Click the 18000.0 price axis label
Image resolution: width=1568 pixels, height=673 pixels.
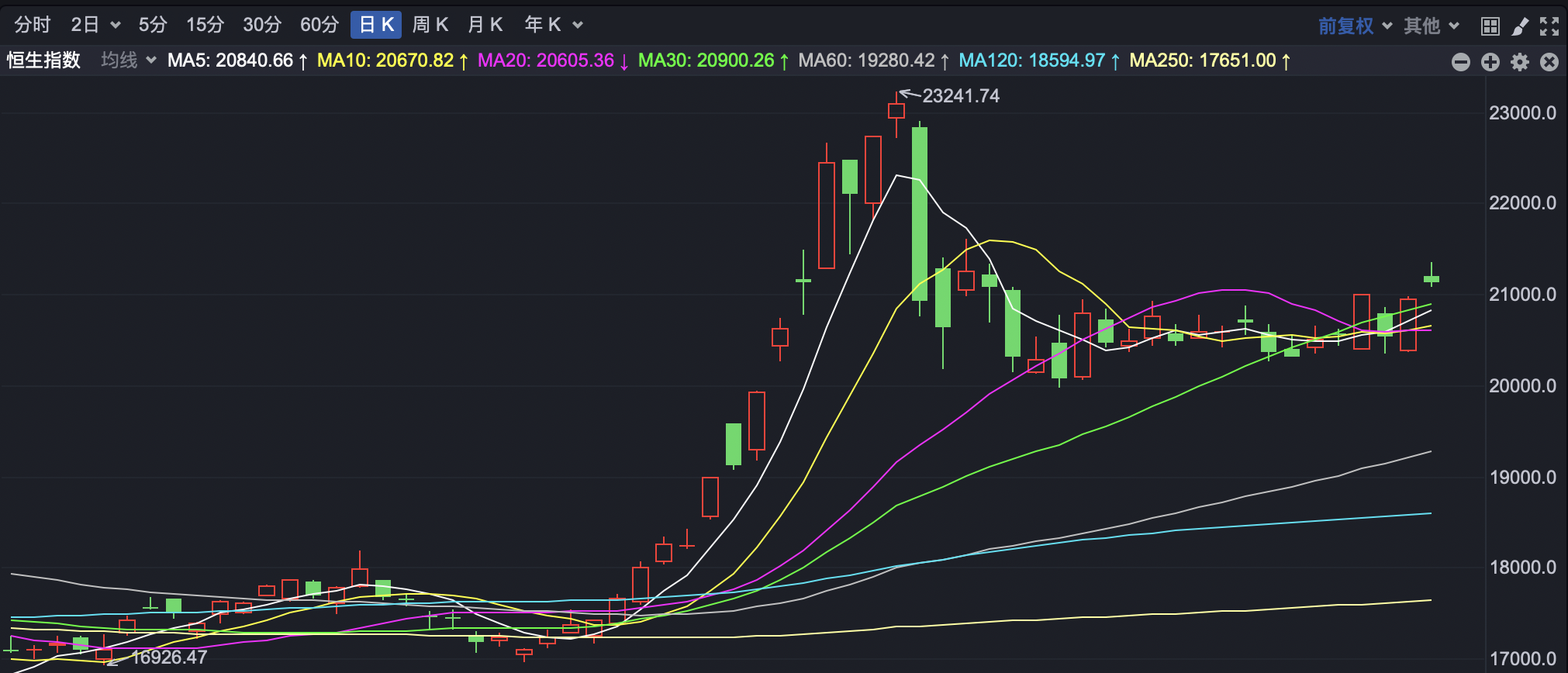[x=1522, y=568]
